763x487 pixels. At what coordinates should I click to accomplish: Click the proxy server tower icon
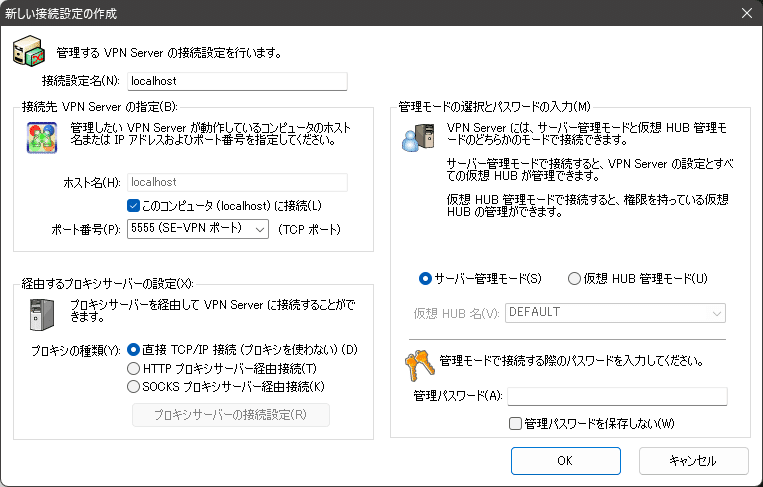tap(42, 314)
